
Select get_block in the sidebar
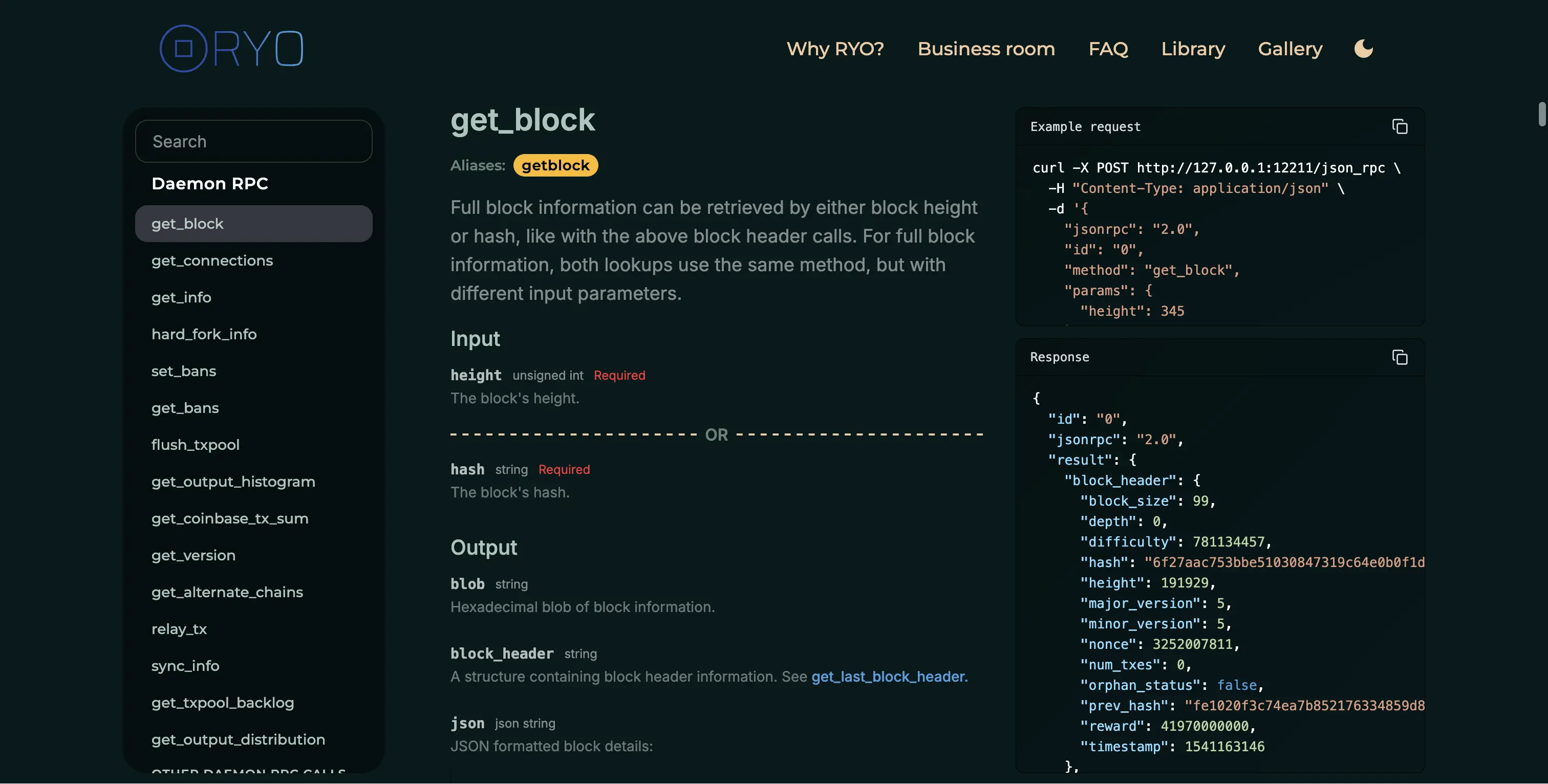(x=187, y=223)
